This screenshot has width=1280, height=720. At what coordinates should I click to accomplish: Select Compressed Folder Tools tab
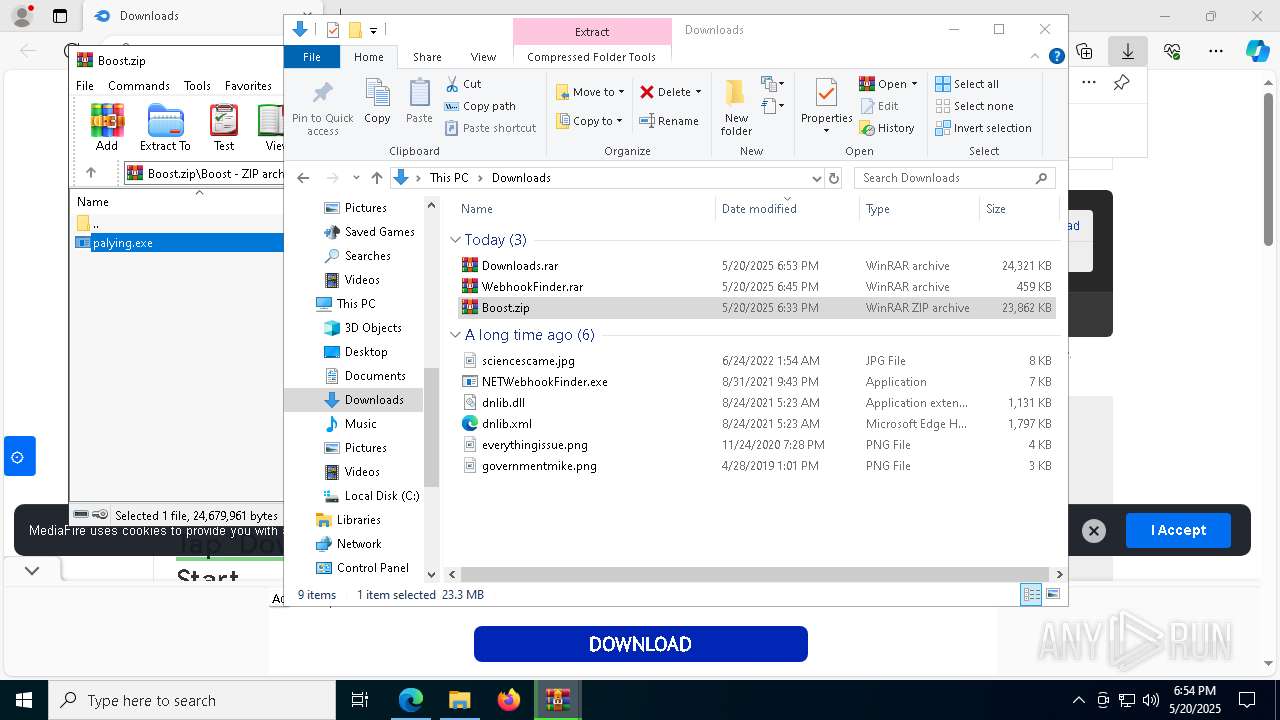coord(591,57)
